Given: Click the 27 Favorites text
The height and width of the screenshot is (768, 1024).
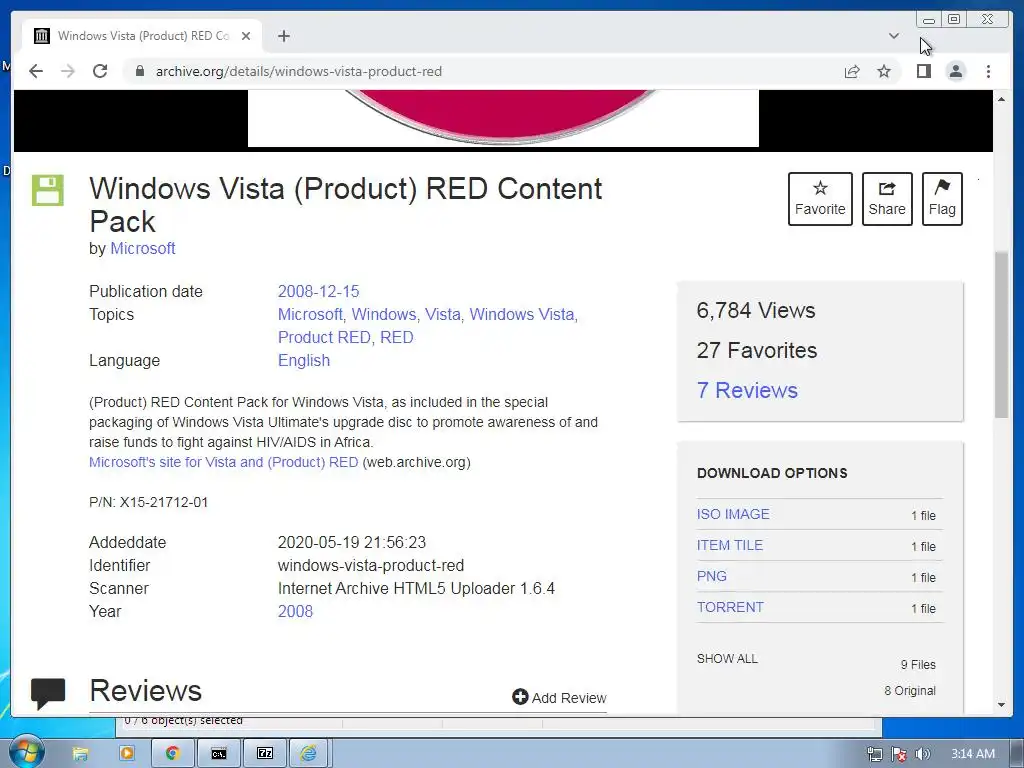Looking at the screenshot, I should pos(756,350).
